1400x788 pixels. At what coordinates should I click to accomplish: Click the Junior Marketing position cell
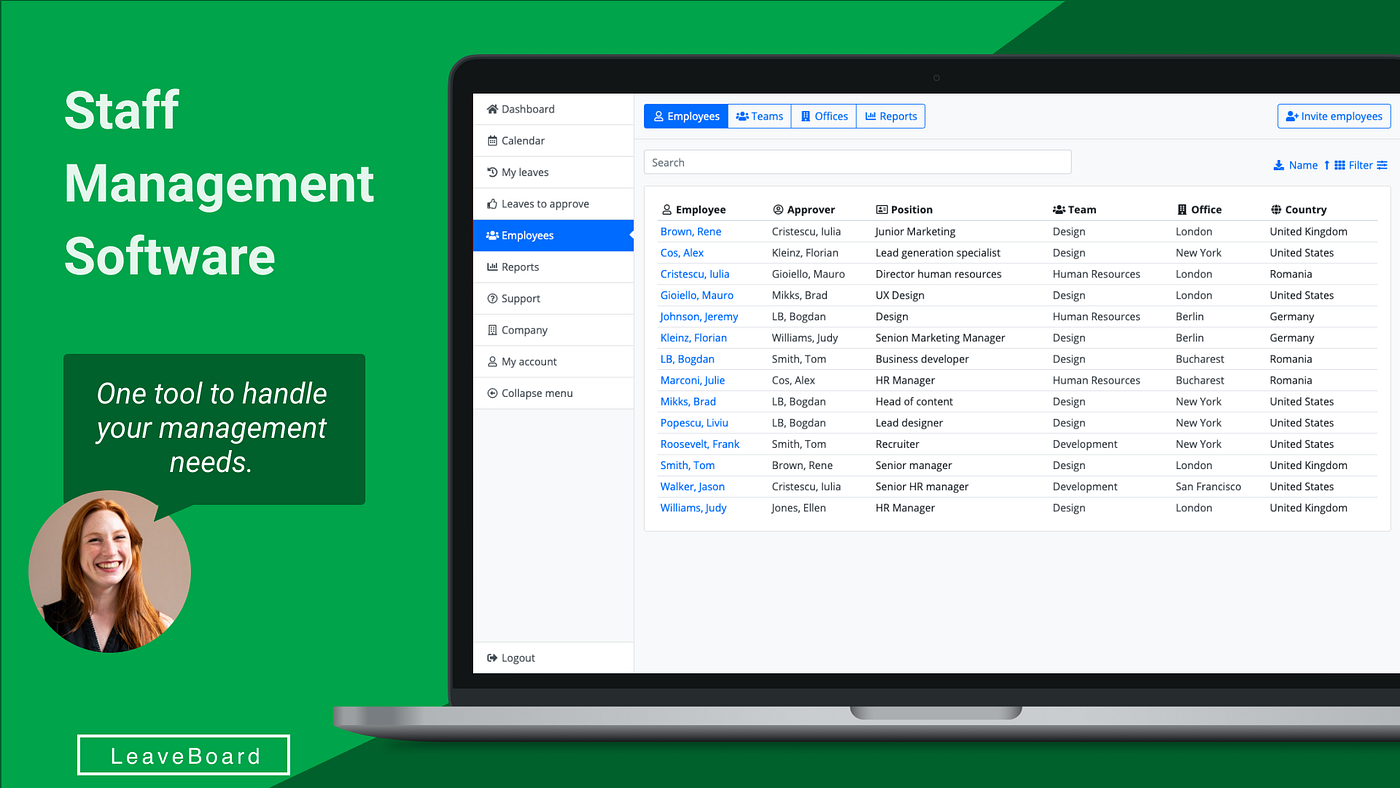click(915, 232)
